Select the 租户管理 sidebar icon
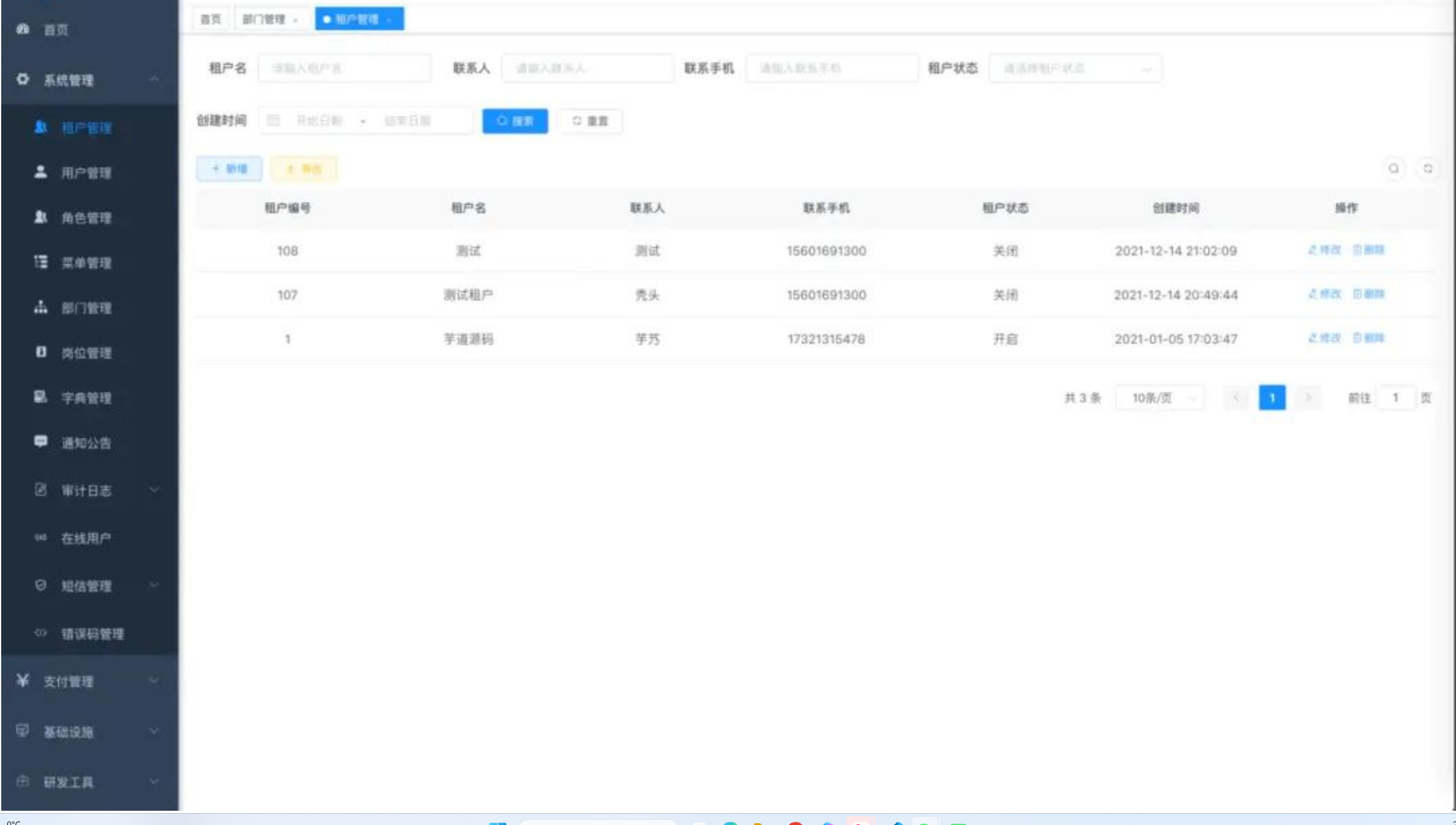Image resolution: width=1456 pixels, height=825 pixels. pos(40,127)
